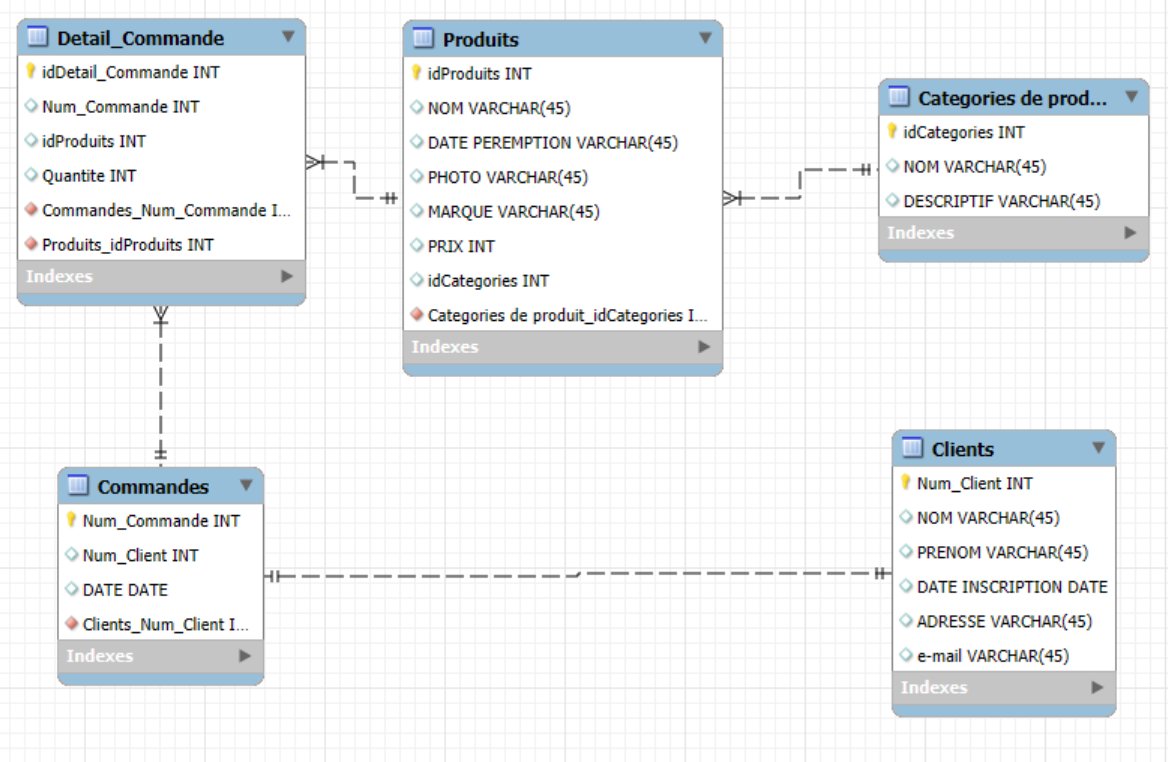Click the diamond icon next to PRIX INT
1168x762 pixels.
point(417,245)
